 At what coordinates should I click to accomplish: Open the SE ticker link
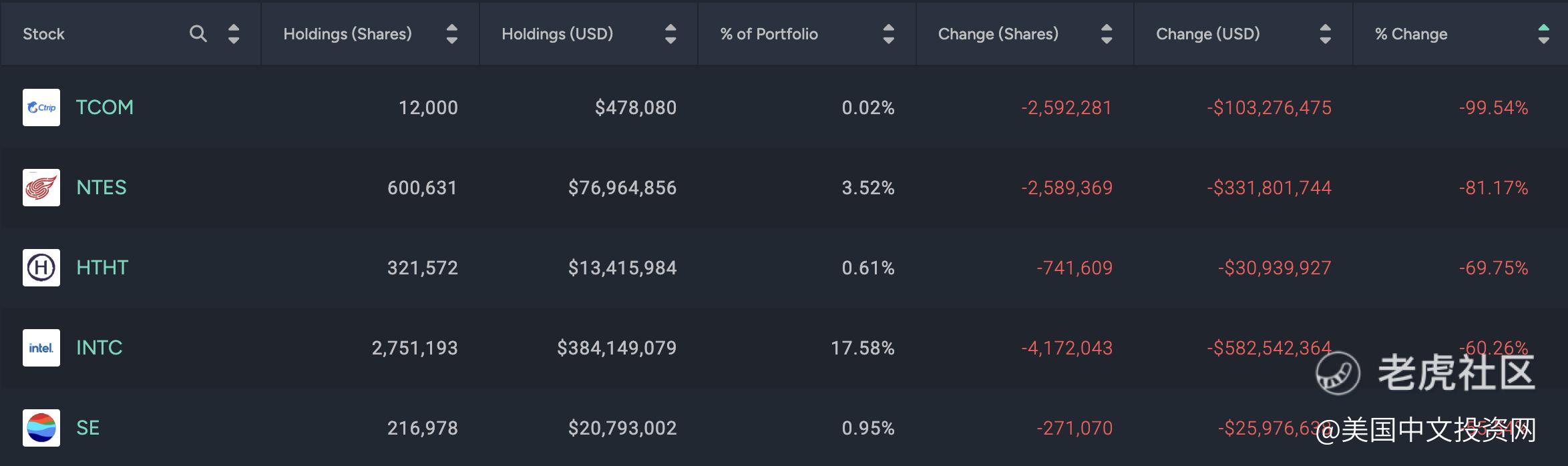88,428
